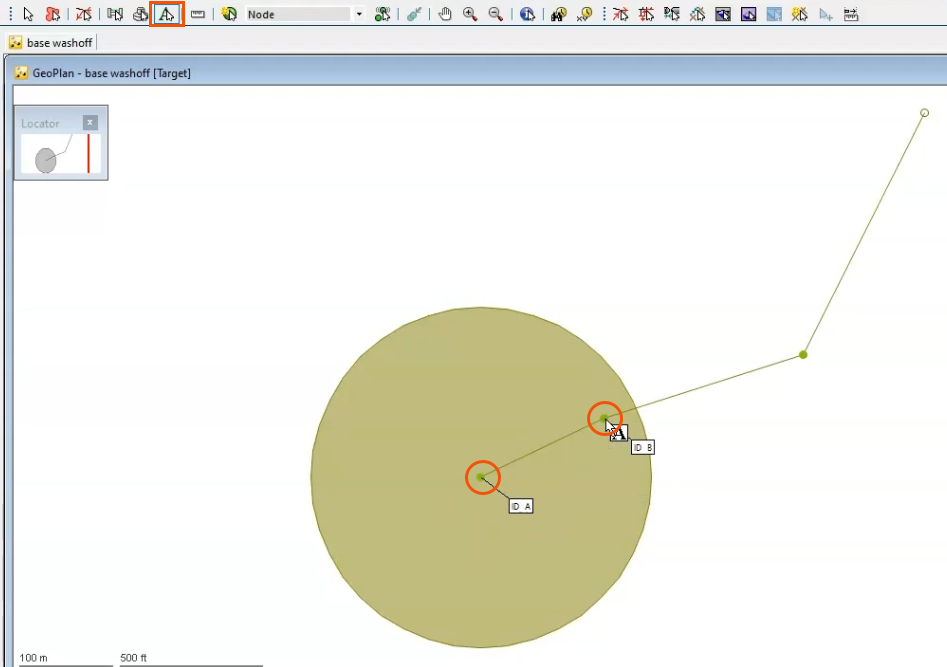Click the ID B label
This screenshot has height=667, width=947.
[643, 448]
